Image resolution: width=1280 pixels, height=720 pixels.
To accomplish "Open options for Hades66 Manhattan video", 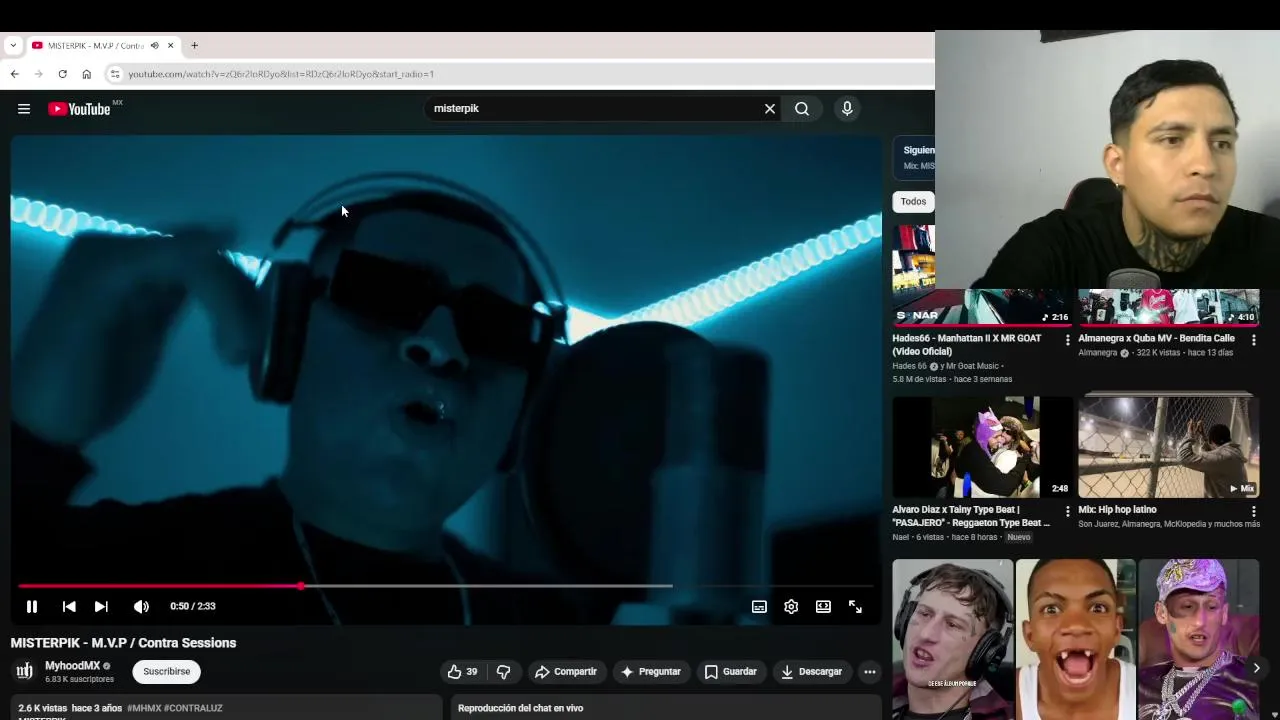I will [x=1068, y=340].
